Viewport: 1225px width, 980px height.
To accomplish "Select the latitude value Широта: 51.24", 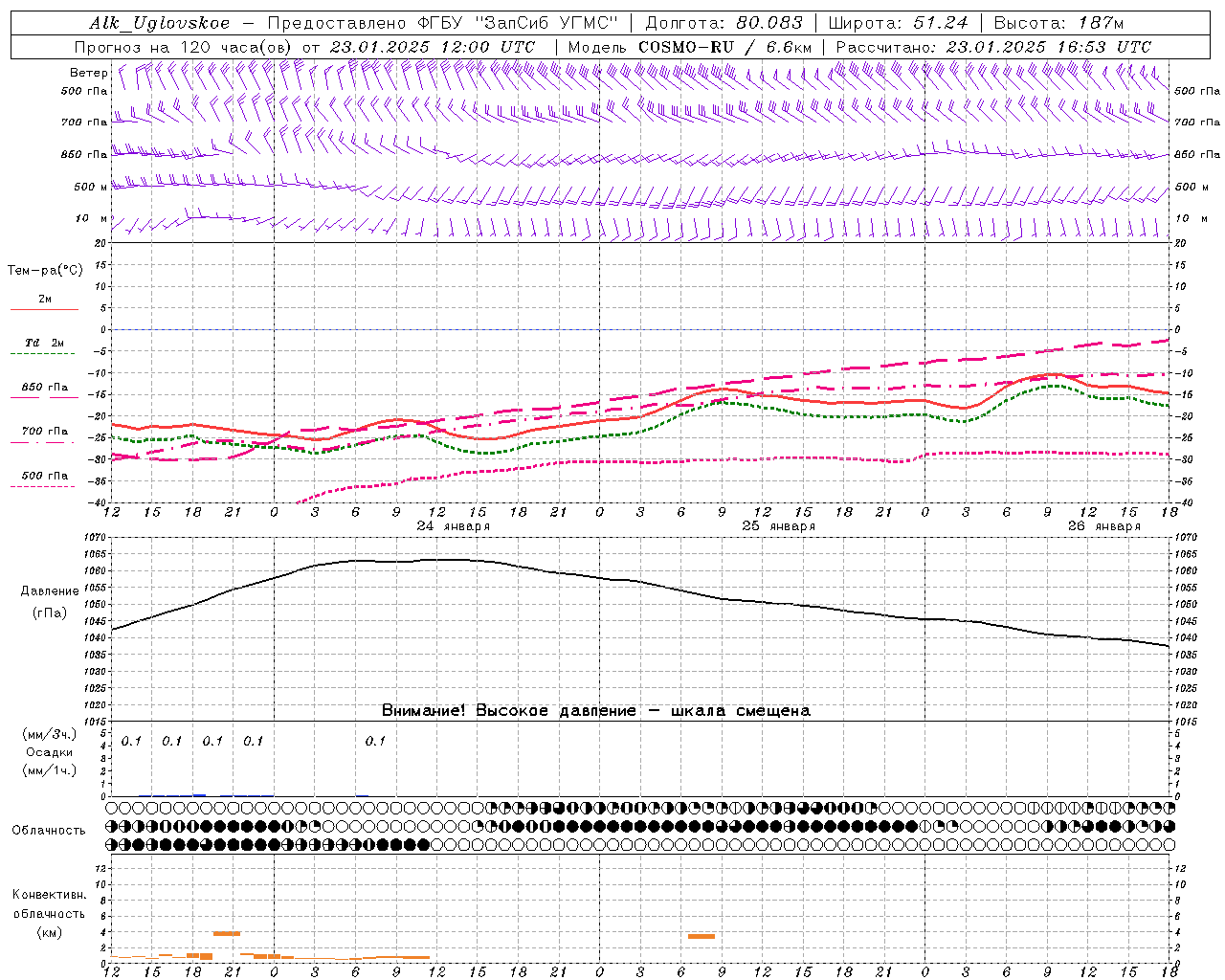I will tap(899, 23).
